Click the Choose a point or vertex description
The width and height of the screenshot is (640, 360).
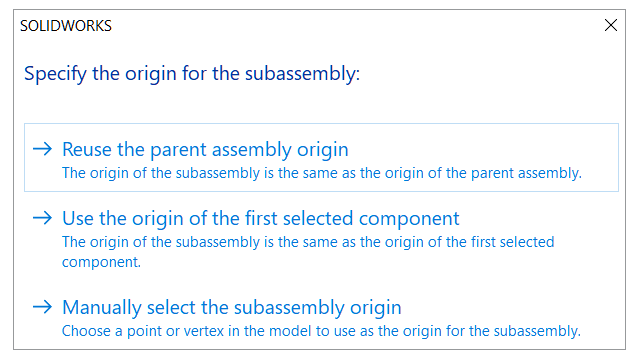[321, 331]
